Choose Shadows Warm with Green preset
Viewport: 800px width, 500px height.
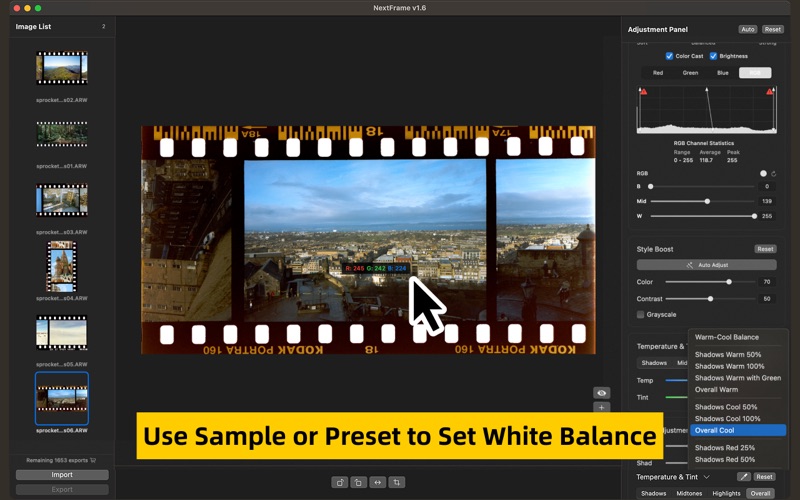click(737, 378)
